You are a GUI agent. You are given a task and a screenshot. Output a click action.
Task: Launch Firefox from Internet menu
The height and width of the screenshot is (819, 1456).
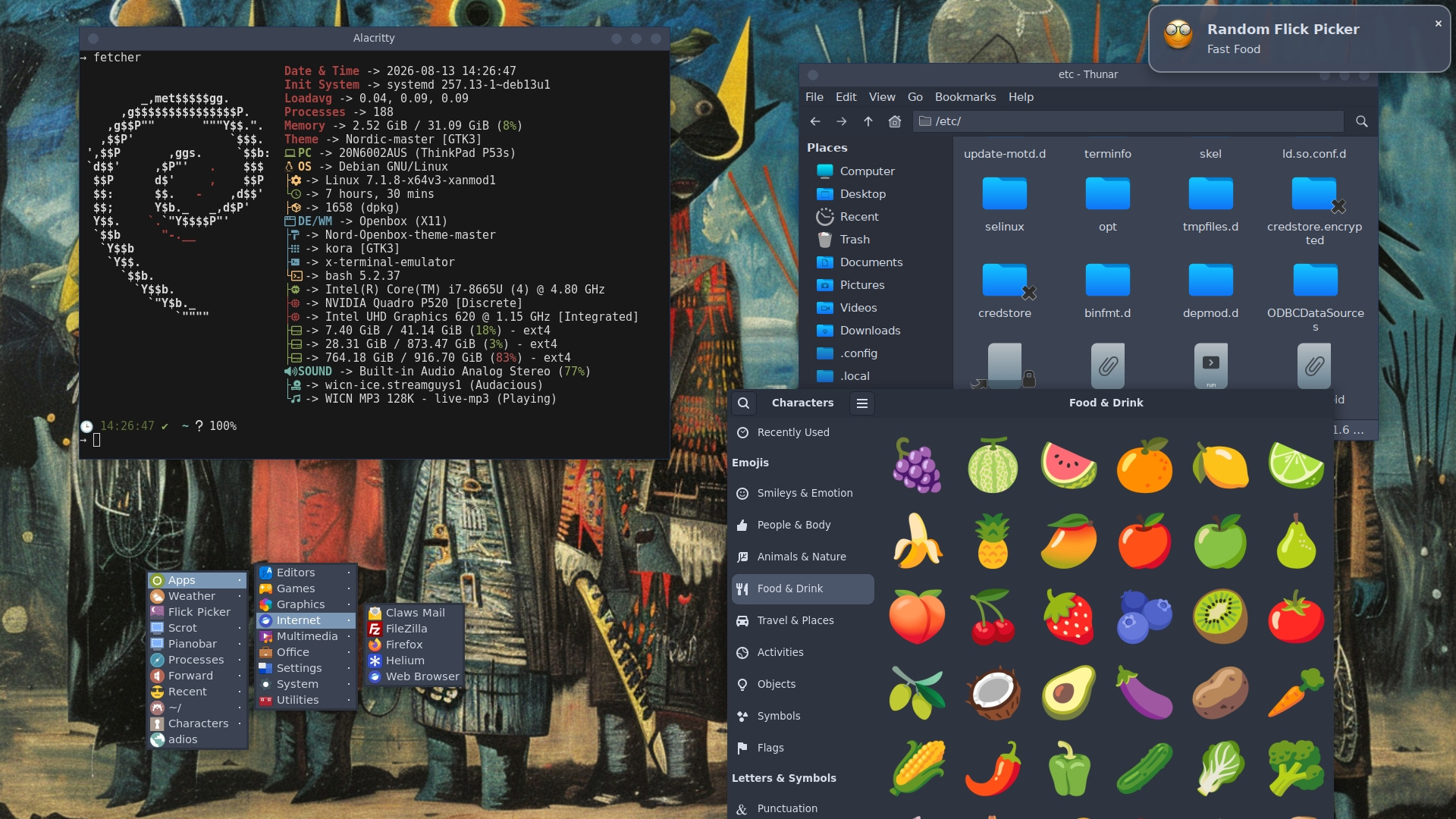coord(414,645)
